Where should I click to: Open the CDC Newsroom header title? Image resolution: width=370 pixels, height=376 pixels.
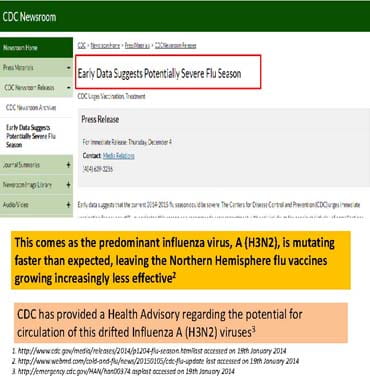coord(29,17)
